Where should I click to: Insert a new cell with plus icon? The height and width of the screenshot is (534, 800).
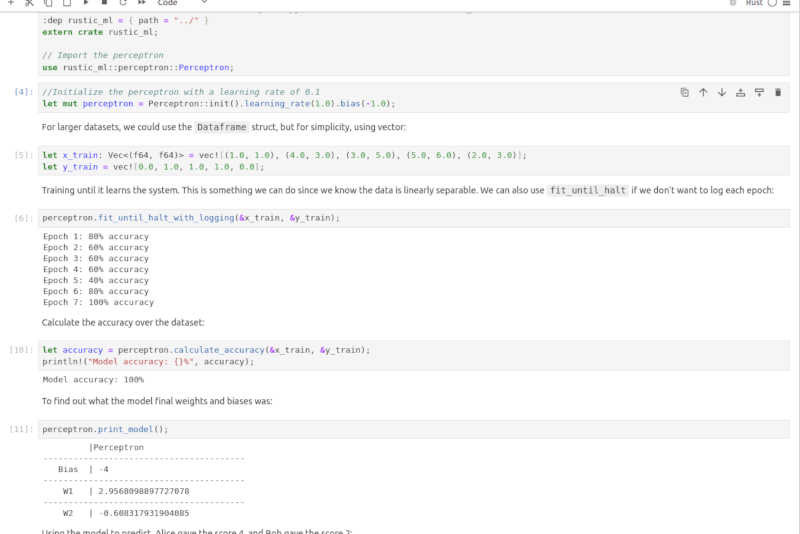[11, 3]
